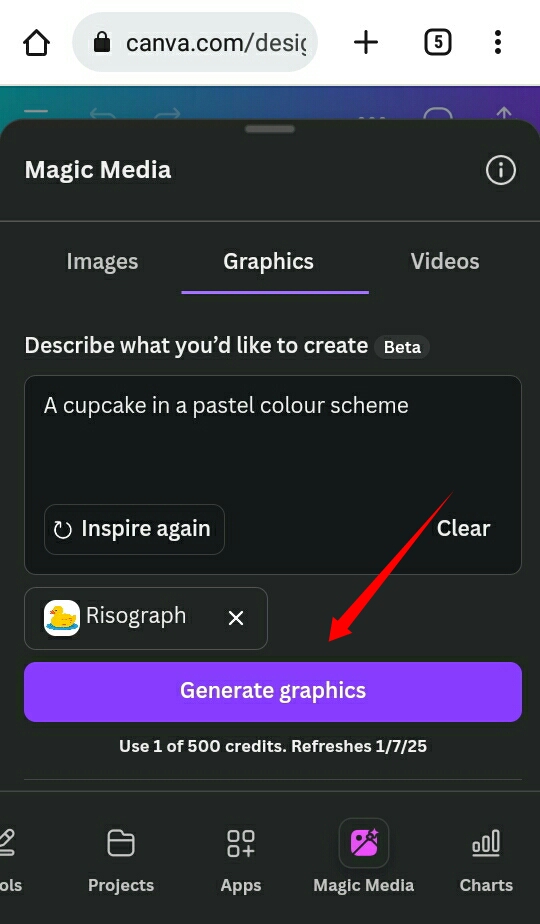
Task: Switch to the Videos tab
Action: tap(445, 262)
